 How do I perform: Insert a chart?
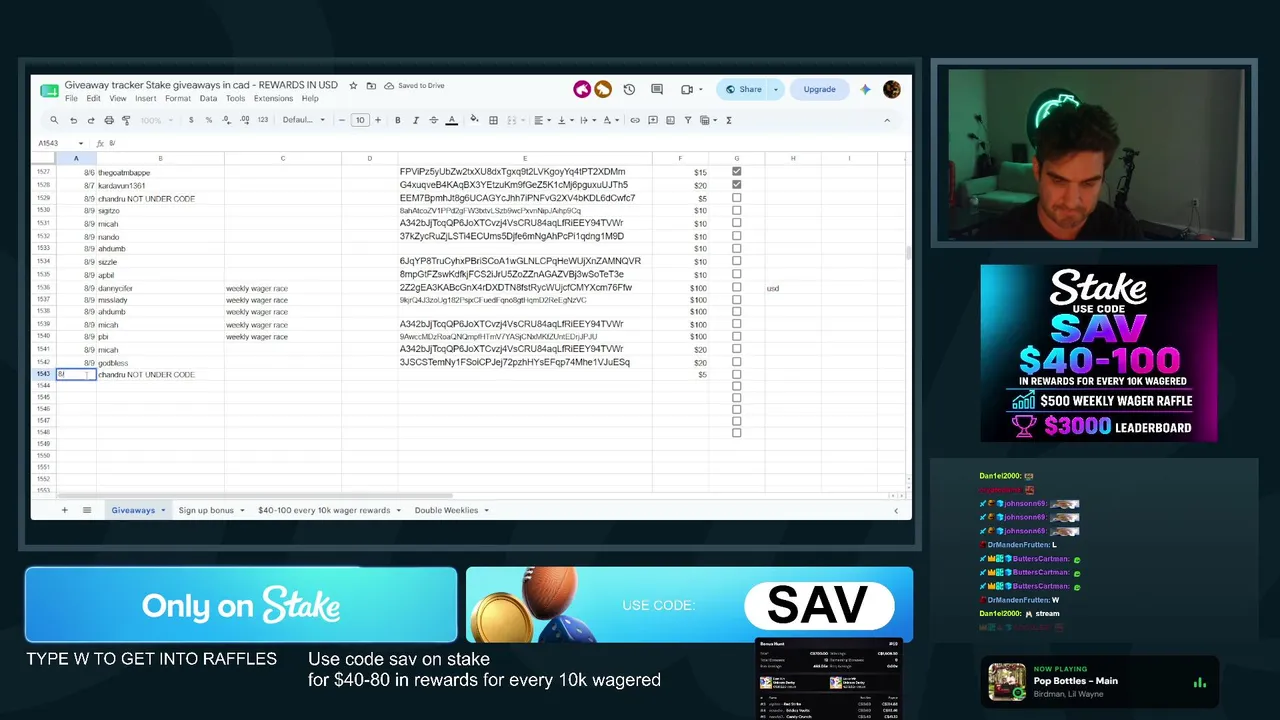coord(670,120)
